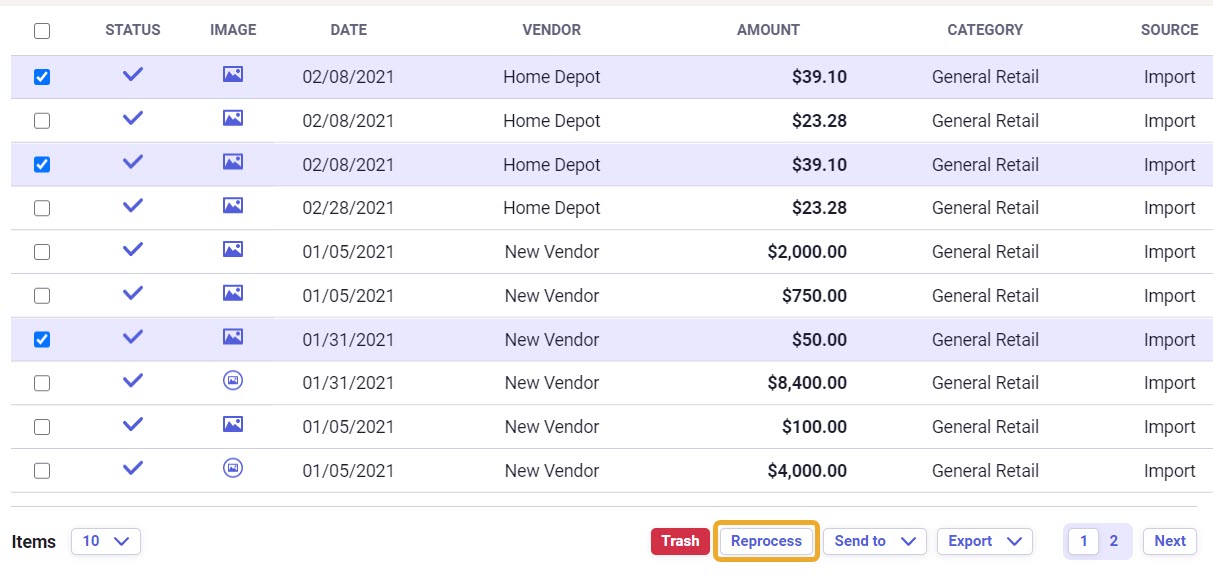Uncheck the $50.00 New Vendor row checkbox

tap(42, 340)
